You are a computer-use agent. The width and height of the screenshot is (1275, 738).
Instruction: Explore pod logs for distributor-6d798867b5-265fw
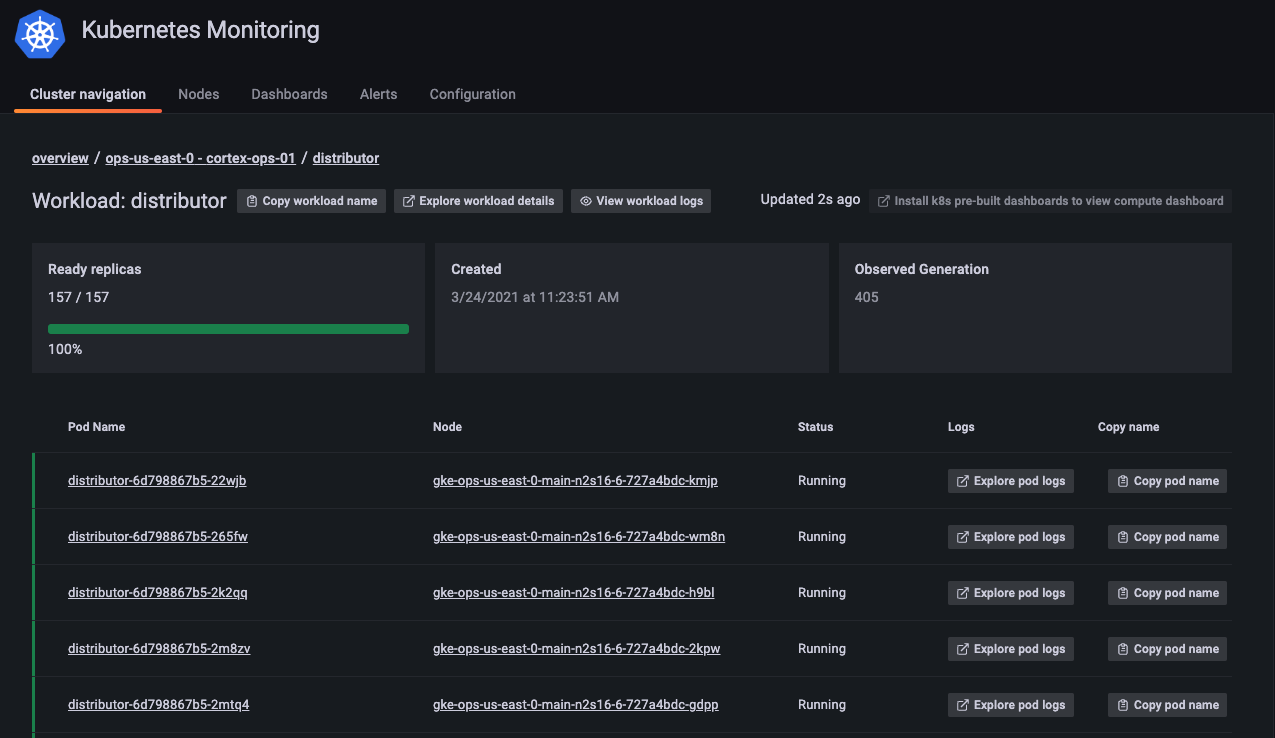tap(1011, 537)
